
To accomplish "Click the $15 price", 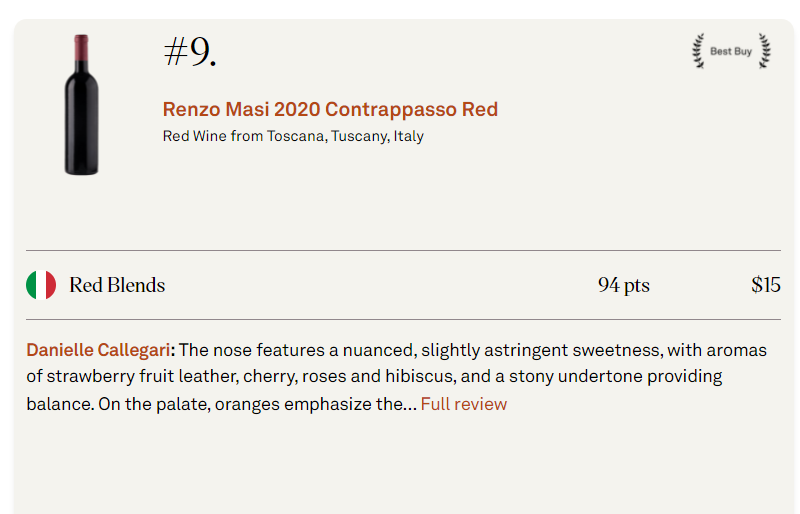I will click(765, 285).
